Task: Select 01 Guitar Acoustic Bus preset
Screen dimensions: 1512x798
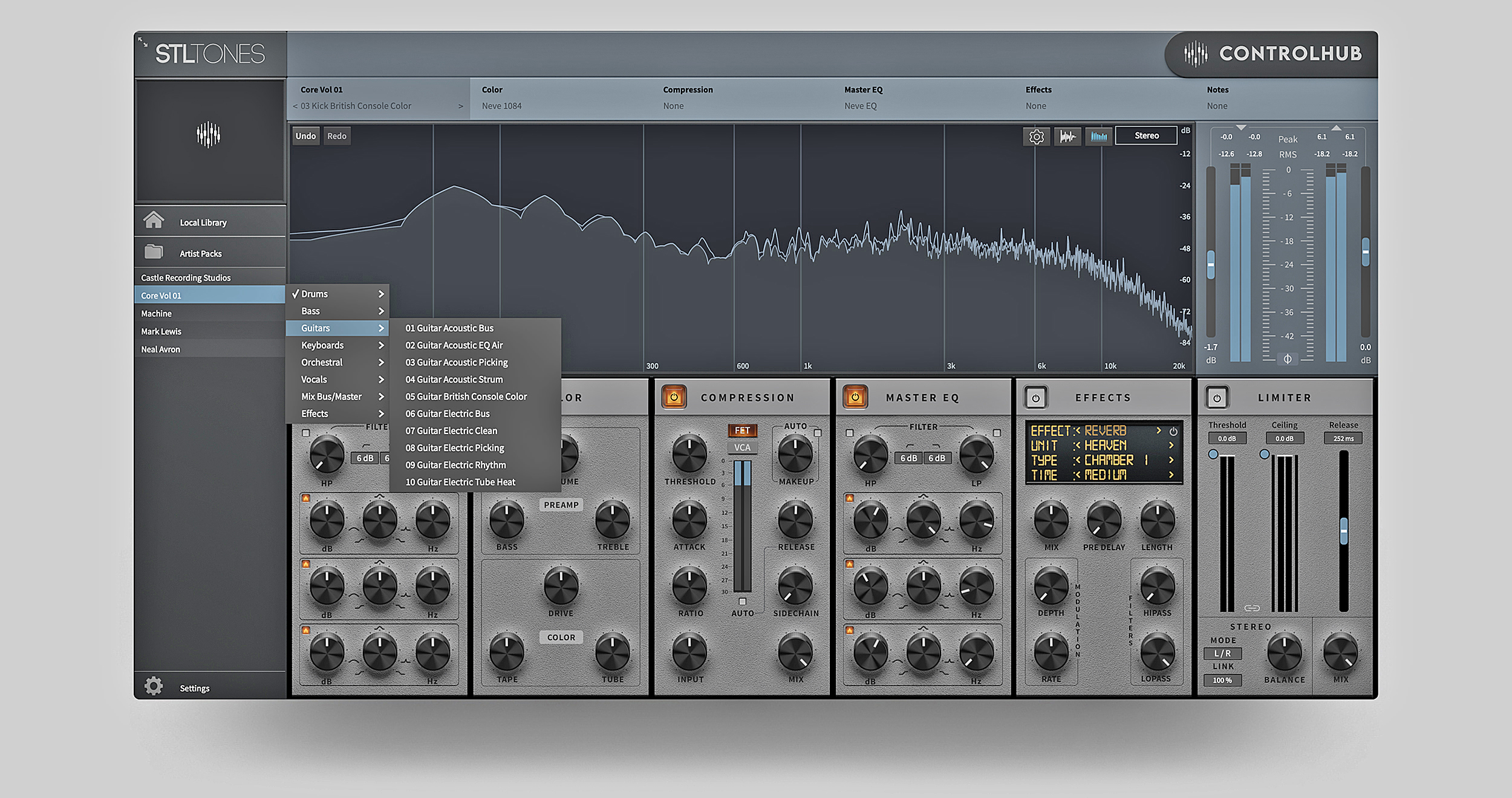Action: (475, 328)
